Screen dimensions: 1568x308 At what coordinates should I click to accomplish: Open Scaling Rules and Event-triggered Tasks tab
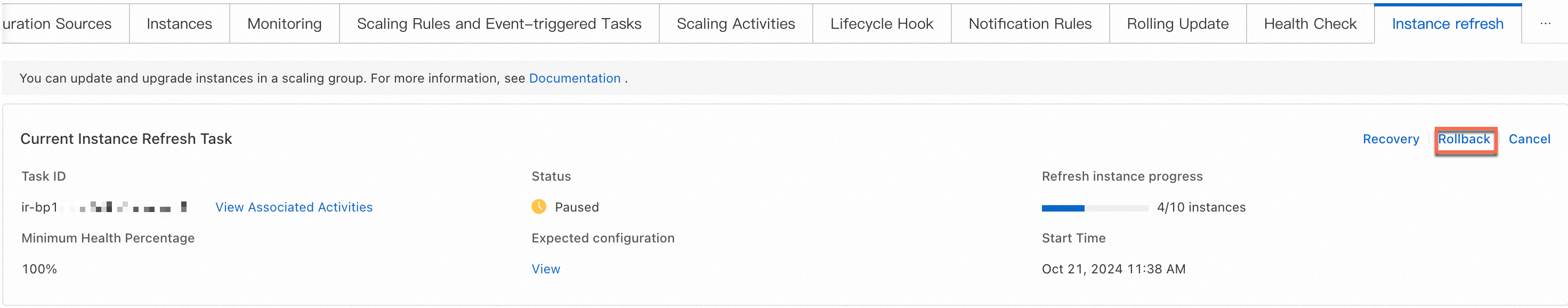498,24
